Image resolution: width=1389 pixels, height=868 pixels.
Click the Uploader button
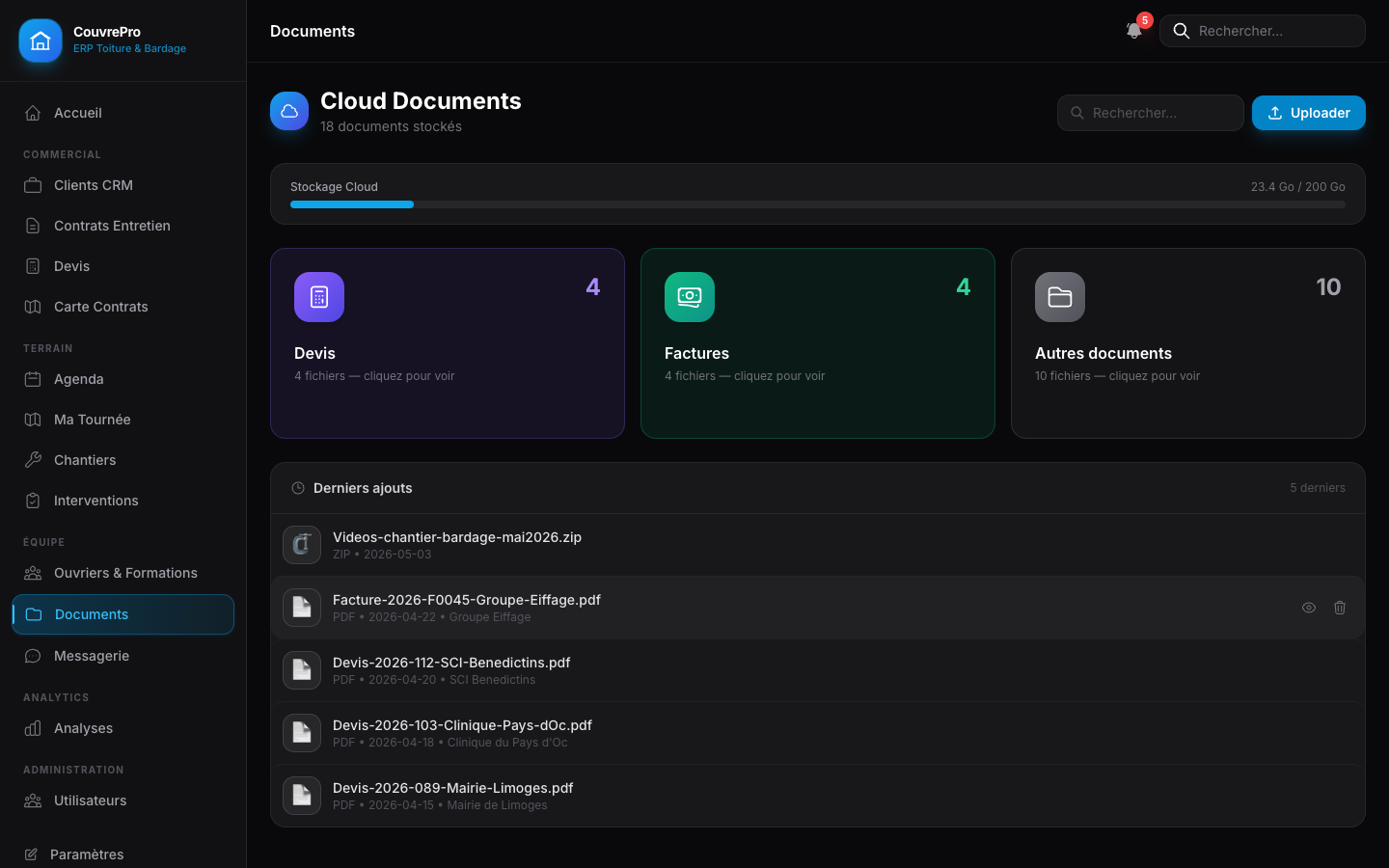point(1309,113)
